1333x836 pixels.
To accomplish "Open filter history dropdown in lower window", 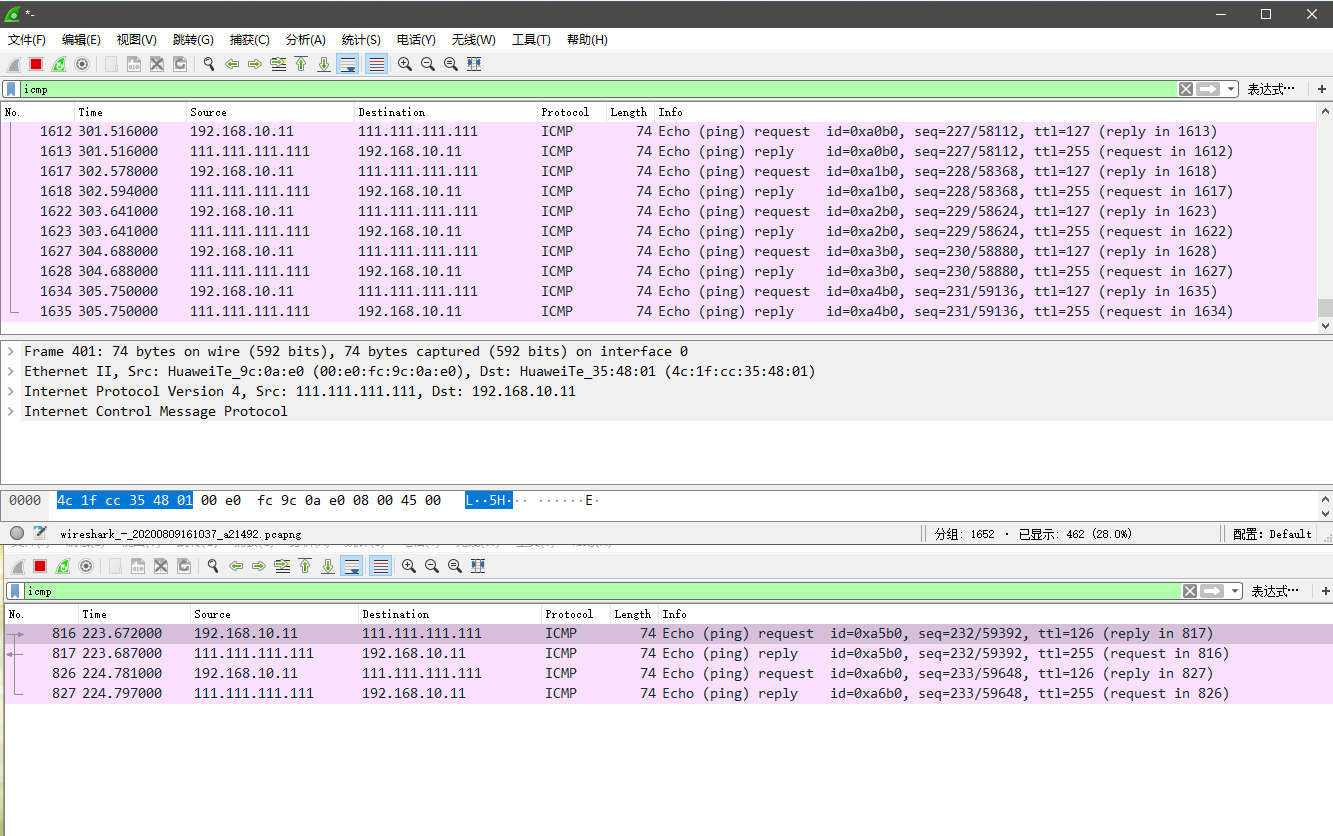I will coord(1235,591).
